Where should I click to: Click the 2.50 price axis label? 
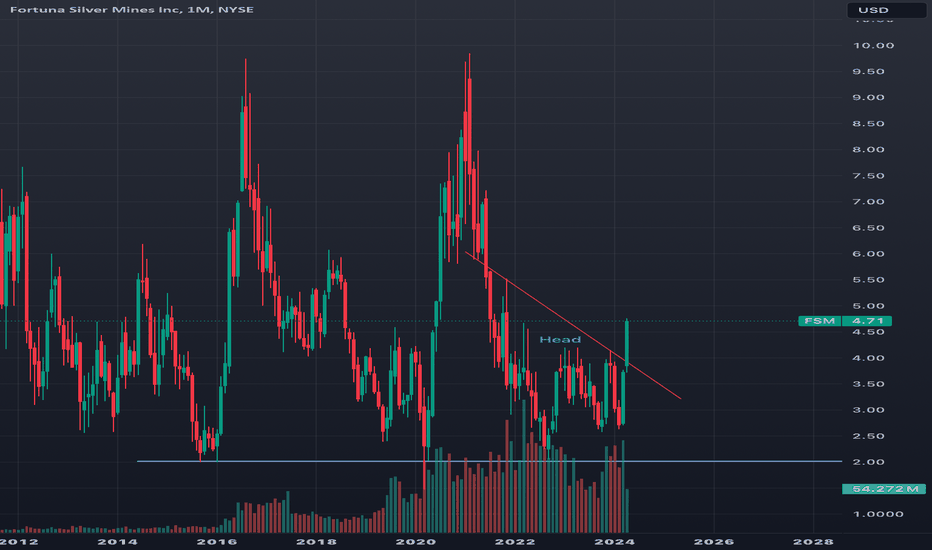(x=868, y=436)
